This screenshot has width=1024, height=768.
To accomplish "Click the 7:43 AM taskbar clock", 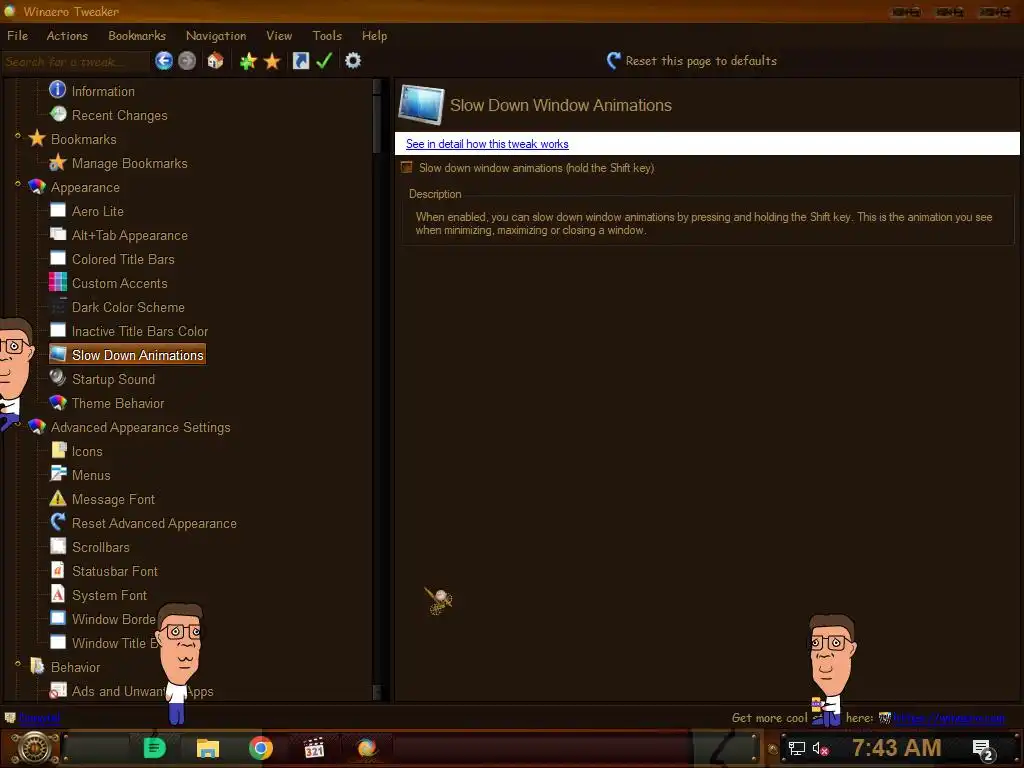I will pyautogui.click(x=897, y=748).
